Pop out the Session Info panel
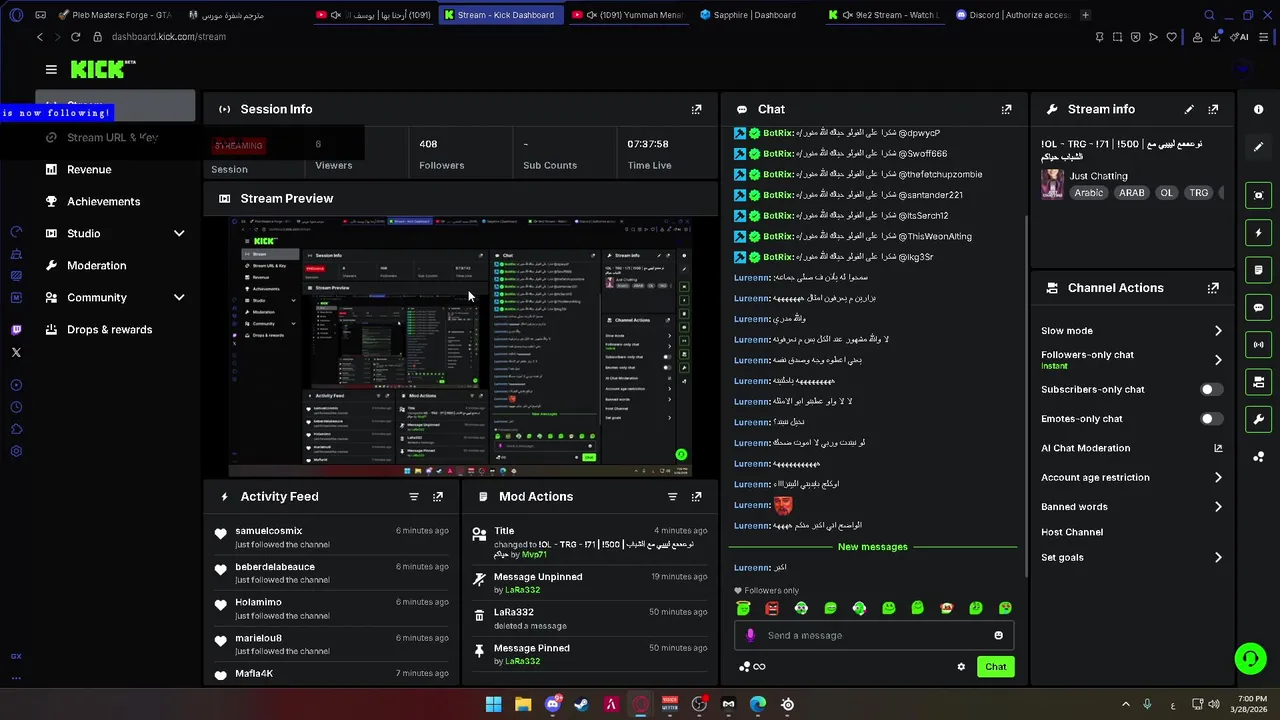 [x=696, y=109]
